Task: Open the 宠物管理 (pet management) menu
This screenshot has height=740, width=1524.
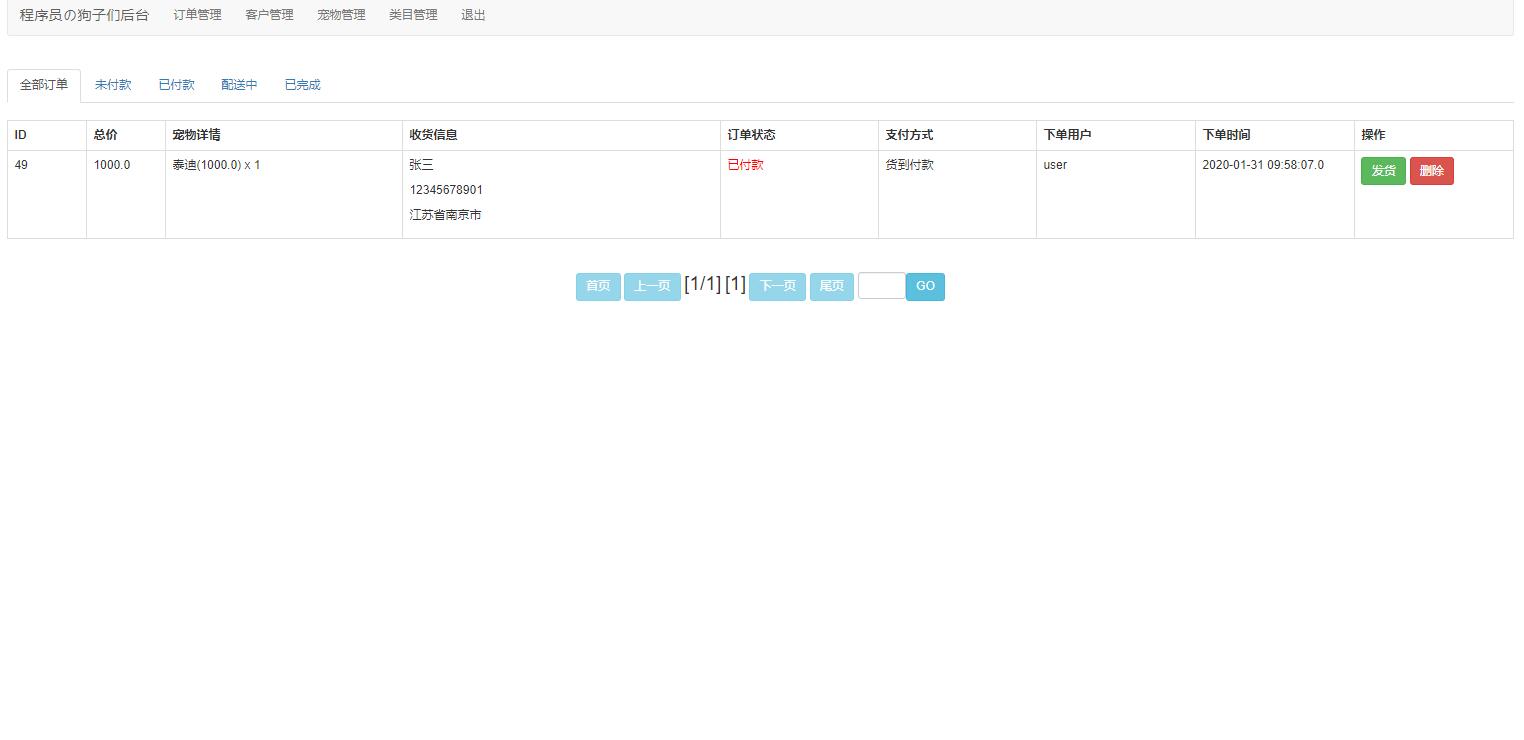Action: (340, 15)
